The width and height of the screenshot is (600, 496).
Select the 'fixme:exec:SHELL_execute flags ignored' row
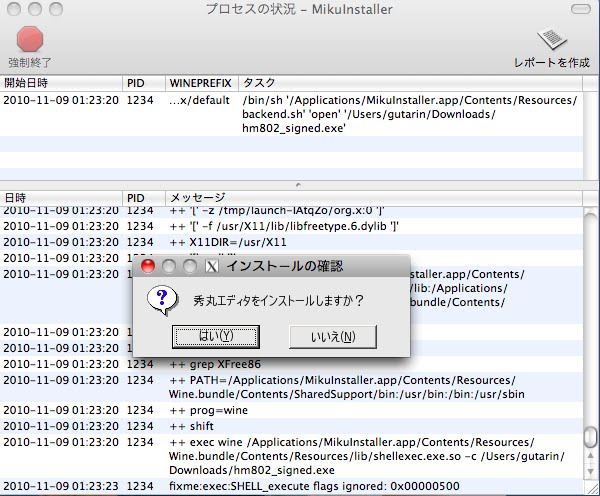(x=291, y=486)
